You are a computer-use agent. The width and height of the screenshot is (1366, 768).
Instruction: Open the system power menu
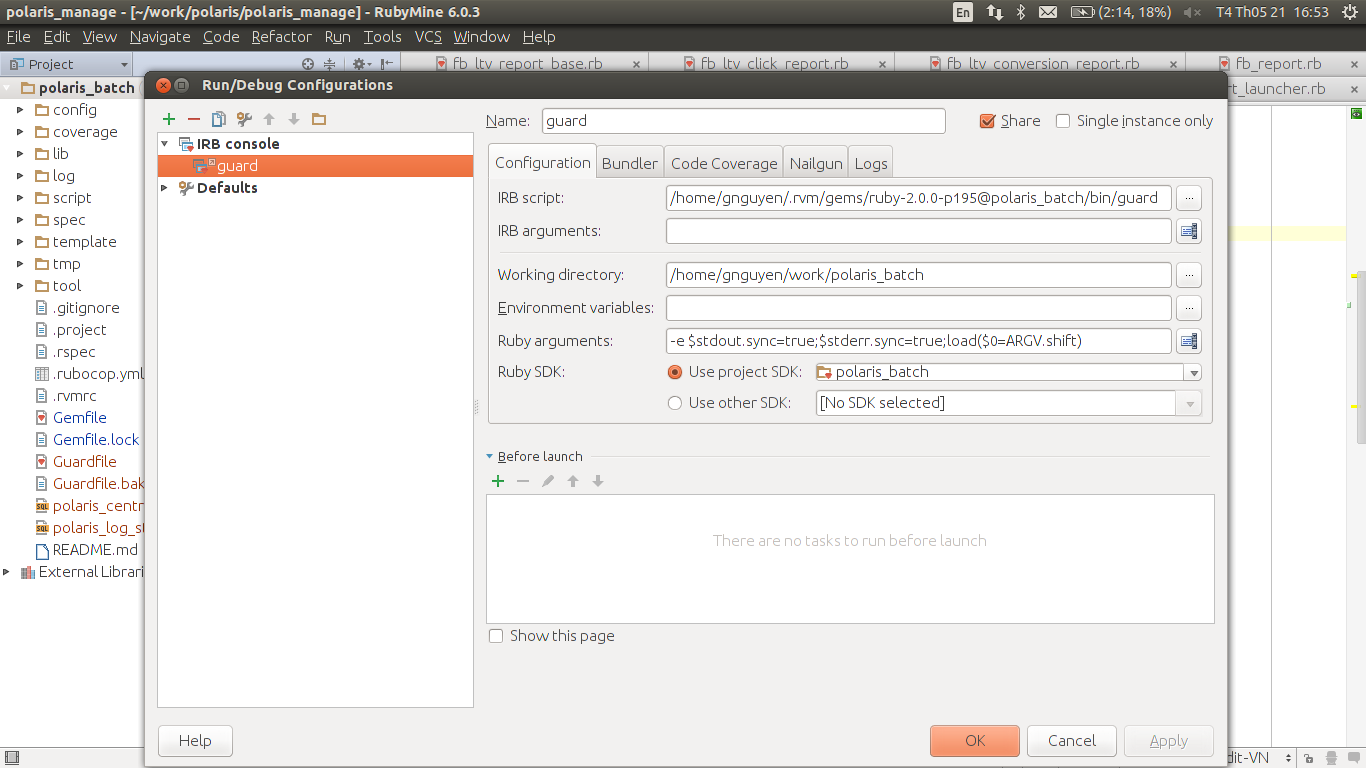[1352, 12]
